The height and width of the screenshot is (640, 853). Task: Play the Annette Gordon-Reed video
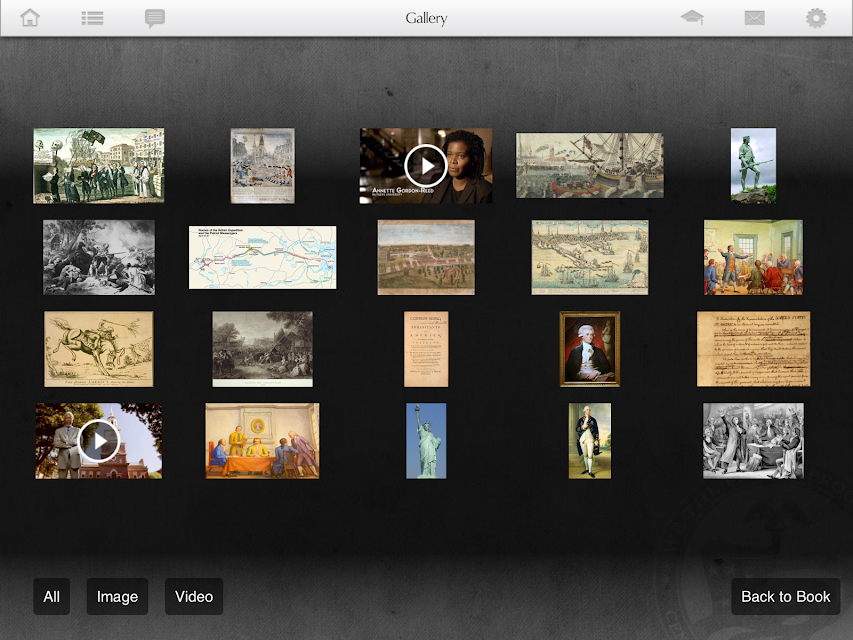click(425, 166)
